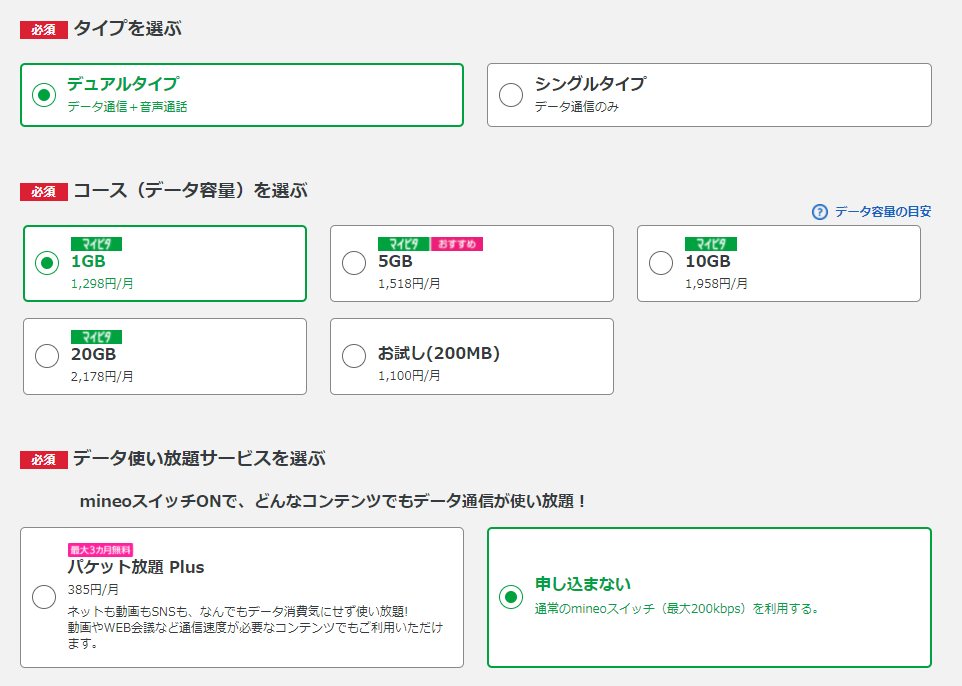The height and width of the screenshot is (686, 962).
Task: Click the 最大3カ月無料 pink badge
Action: pyautogui.click(x=101, y=550)
